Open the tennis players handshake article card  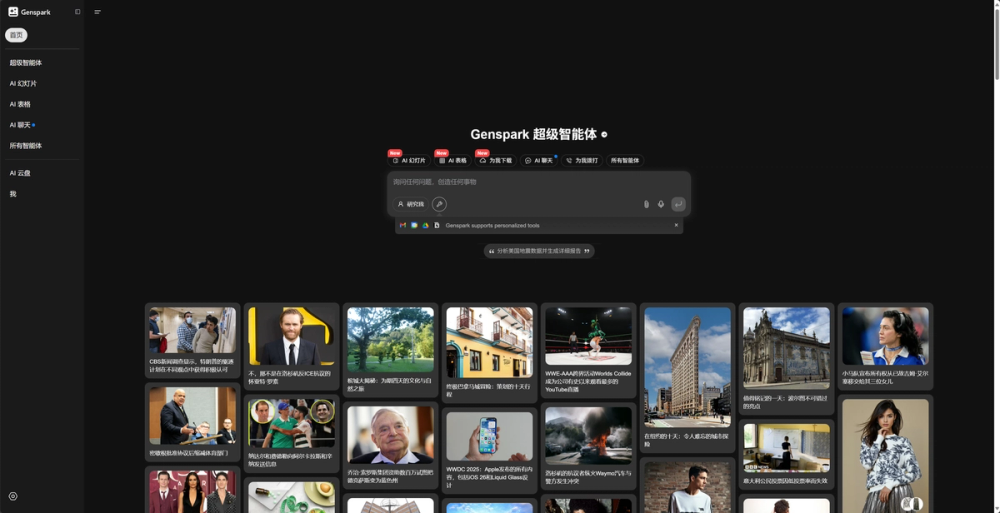tap(291, 434)
